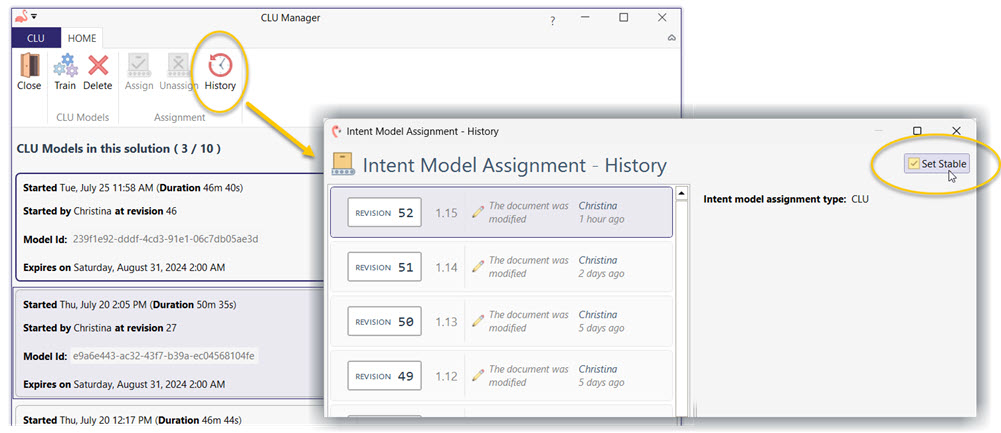The image size is (1001, 433).
Task: Click the version 1.12 label
Action: point(446,376)
